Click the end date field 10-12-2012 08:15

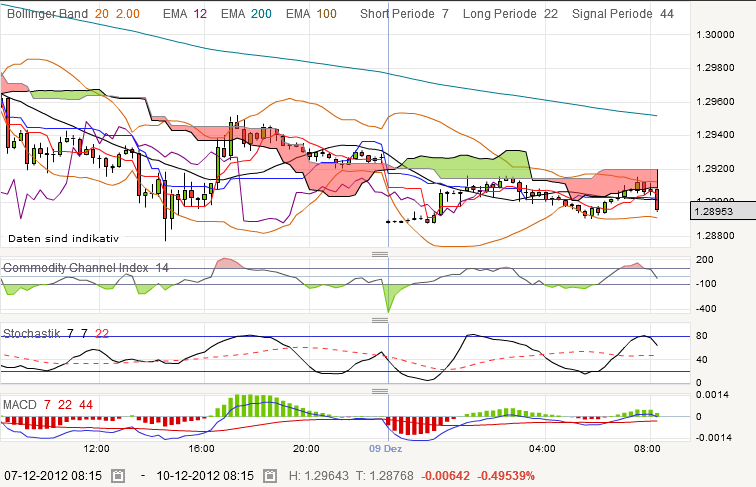pos(205,476)
